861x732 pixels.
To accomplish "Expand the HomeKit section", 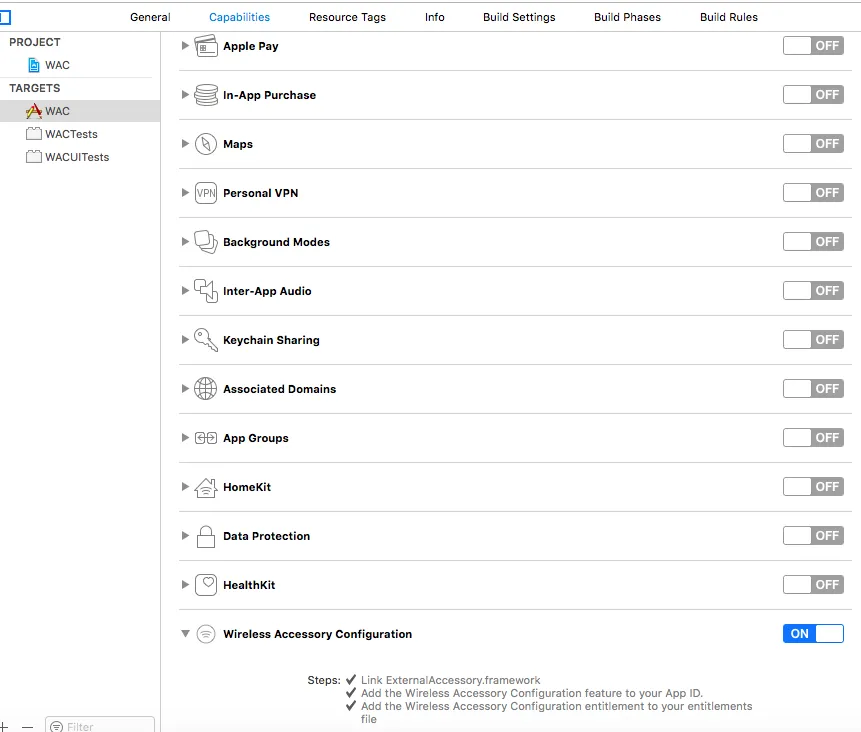I will [x=185, y=487].
